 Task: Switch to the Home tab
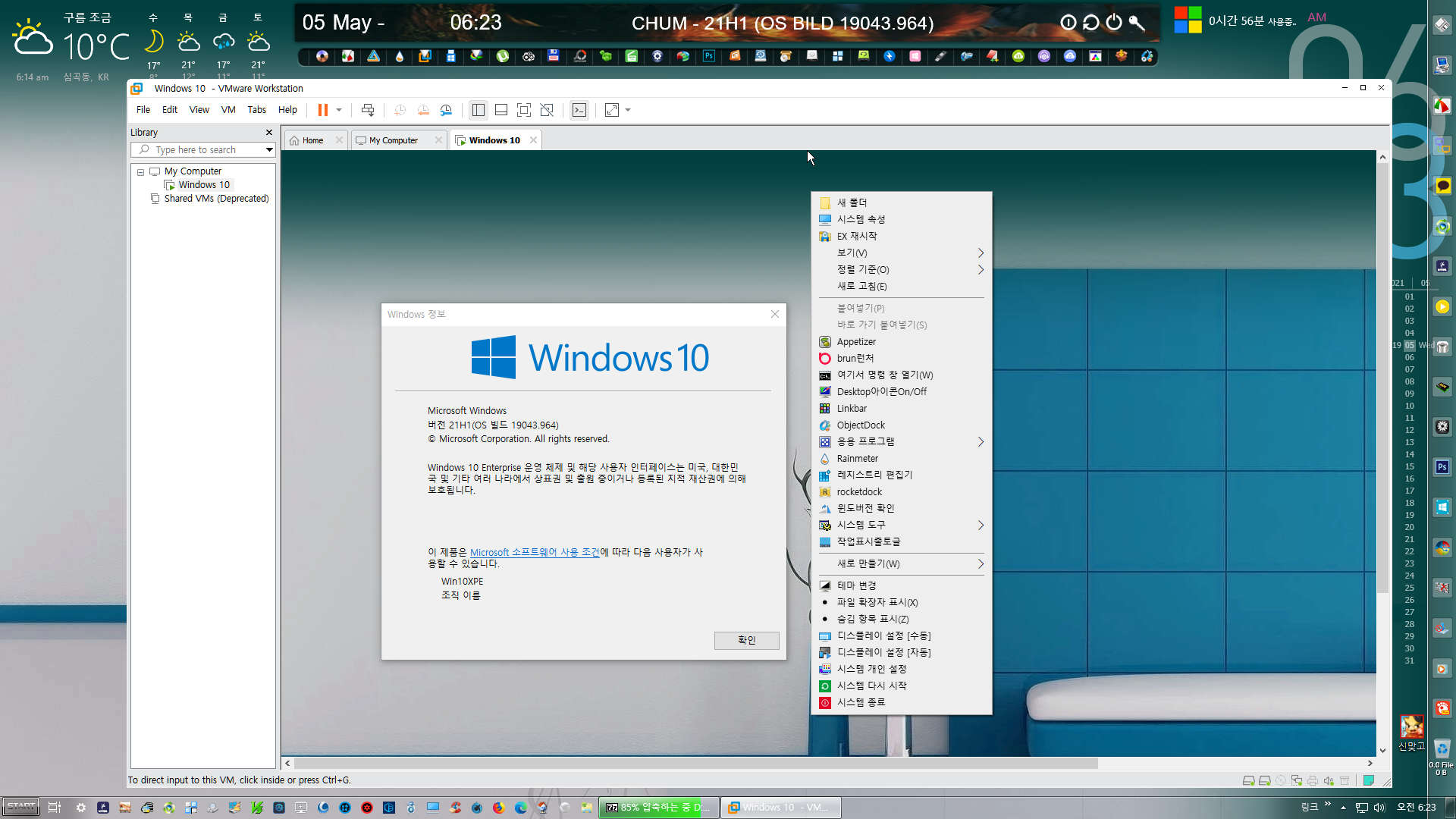(312, 140)
